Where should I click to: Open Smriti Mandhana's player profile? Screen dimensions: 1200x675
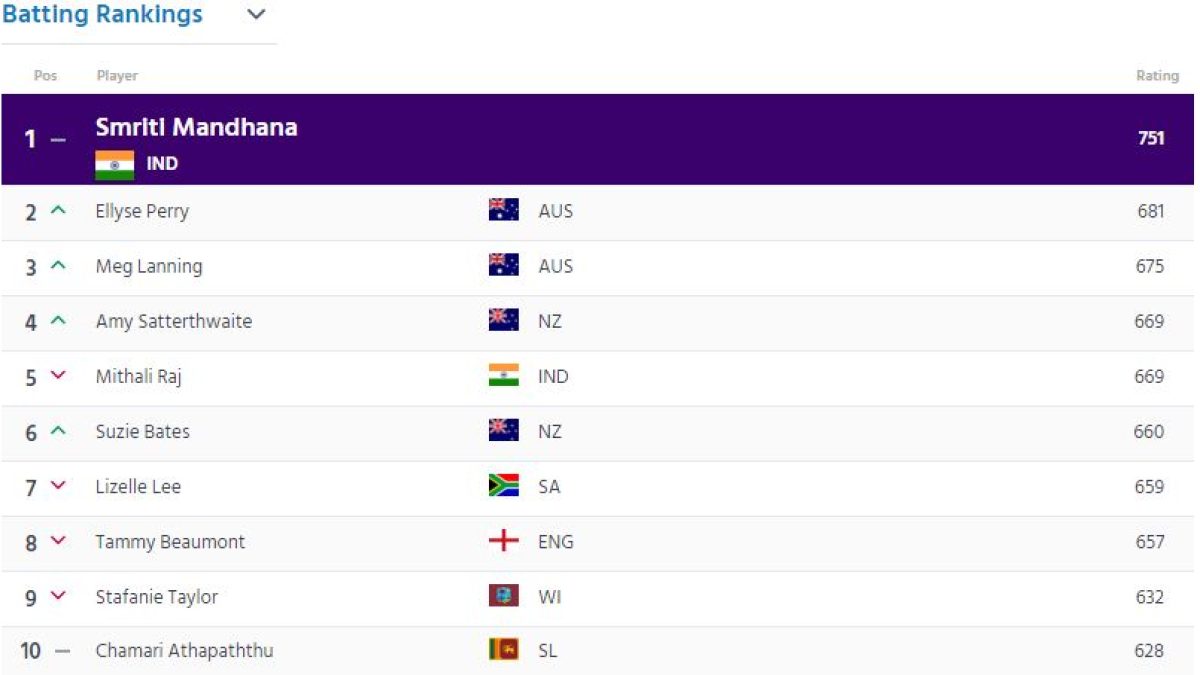tap(196, 127)
